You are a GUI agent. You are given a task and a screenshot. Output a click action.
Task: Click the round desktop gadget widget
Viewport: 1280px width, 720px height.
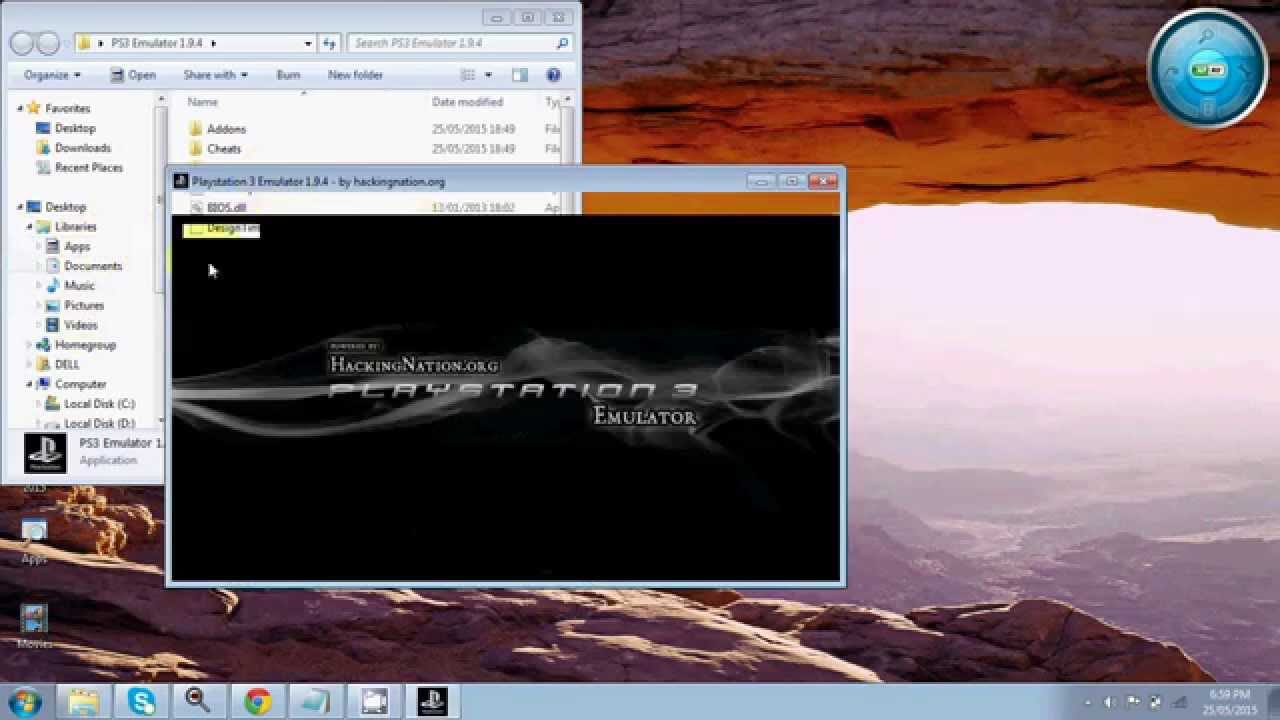1207,69
